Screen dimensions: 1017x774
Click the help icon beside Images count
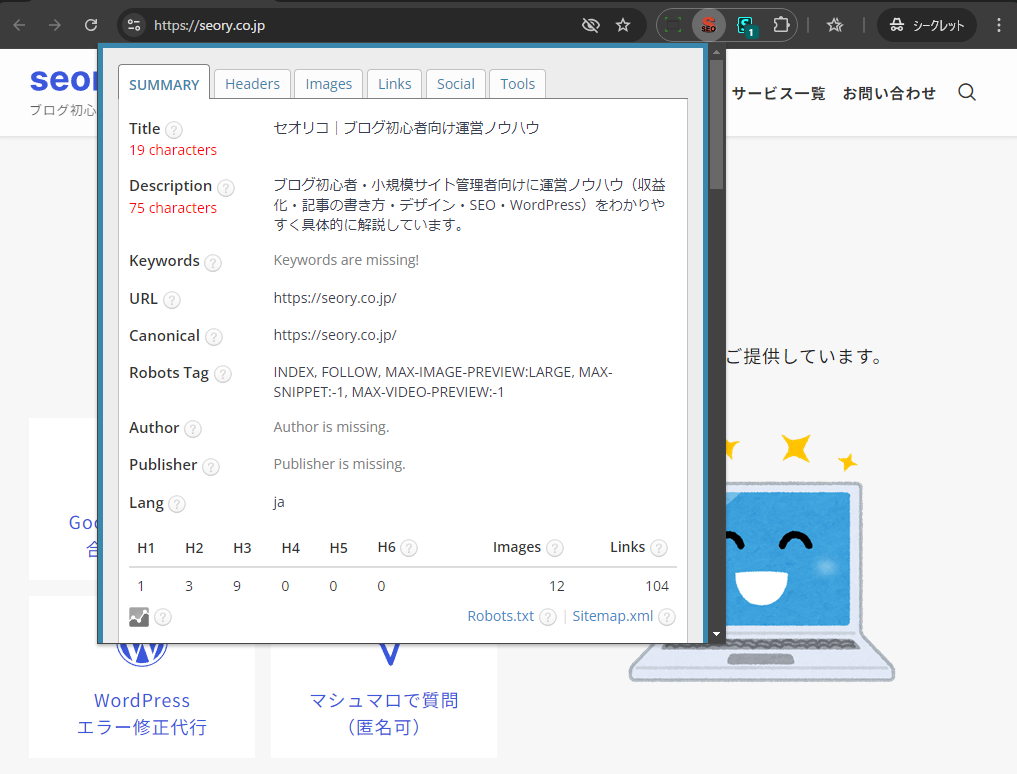pyautogui.click(x=555, y=549)
